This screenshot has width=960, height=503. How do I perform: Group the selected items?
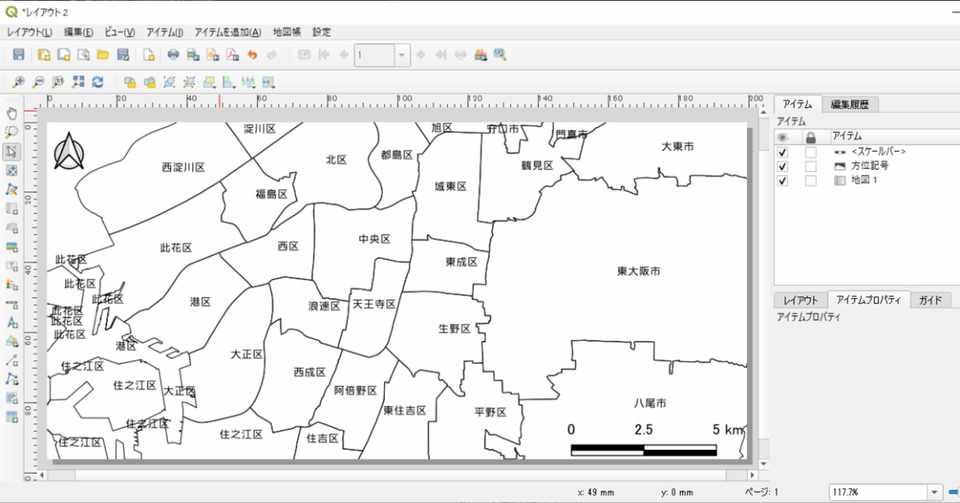[170, 82]
